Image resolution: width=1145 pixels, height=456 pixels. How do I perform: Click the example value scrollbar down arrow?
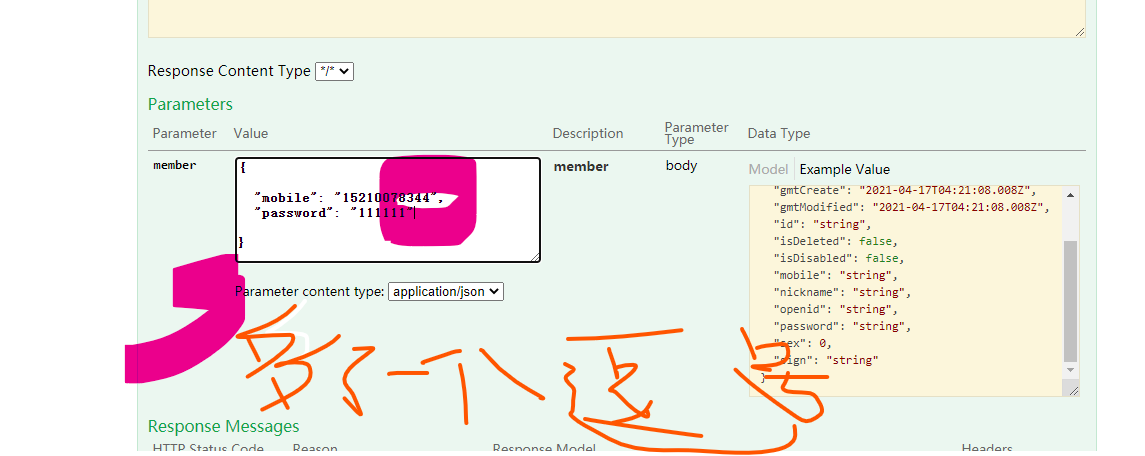click(1070, 370)
